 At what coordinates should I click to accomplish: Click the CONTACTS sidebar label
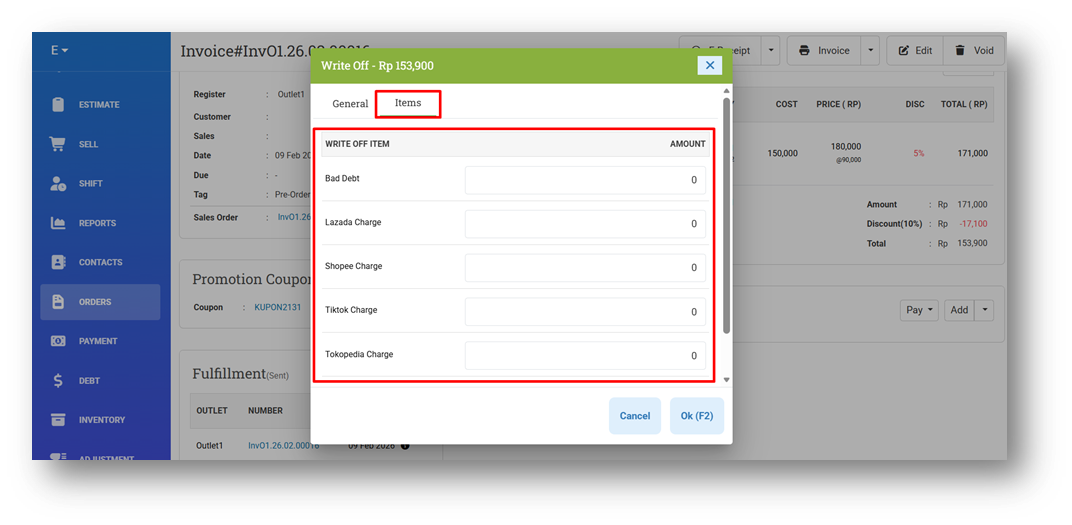pyautogui.click(x=100, y=262)
